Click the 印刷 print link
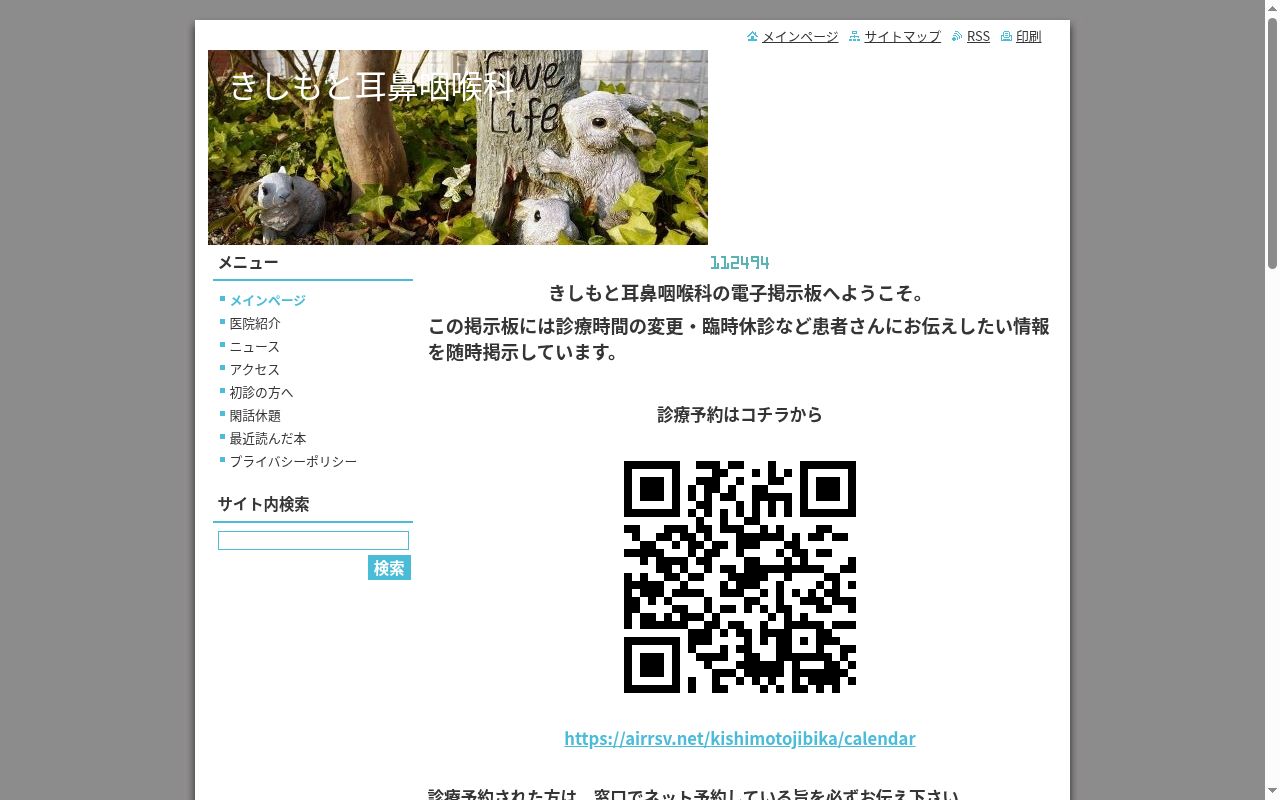The image size is (1280, 800). [1028, 36]
